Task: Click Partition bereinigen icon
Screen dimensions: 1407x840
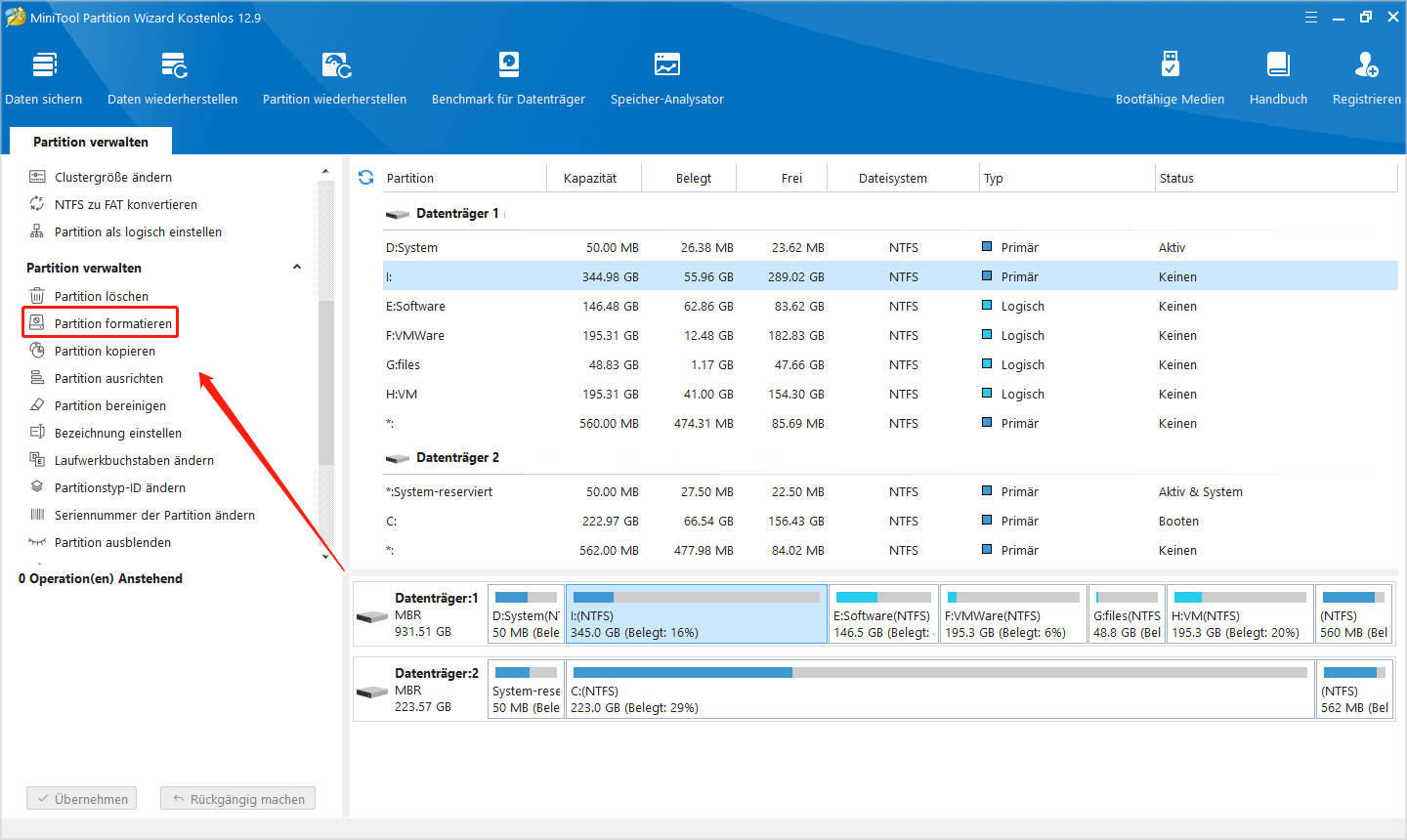Action: 37,404
